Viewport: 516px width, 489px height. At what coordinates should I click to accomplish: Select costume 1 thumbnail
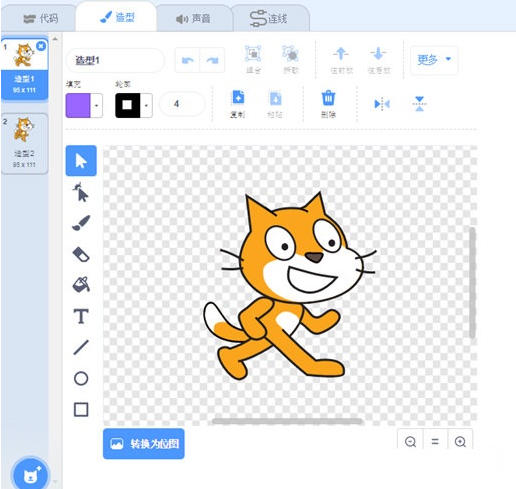point(25,69)
